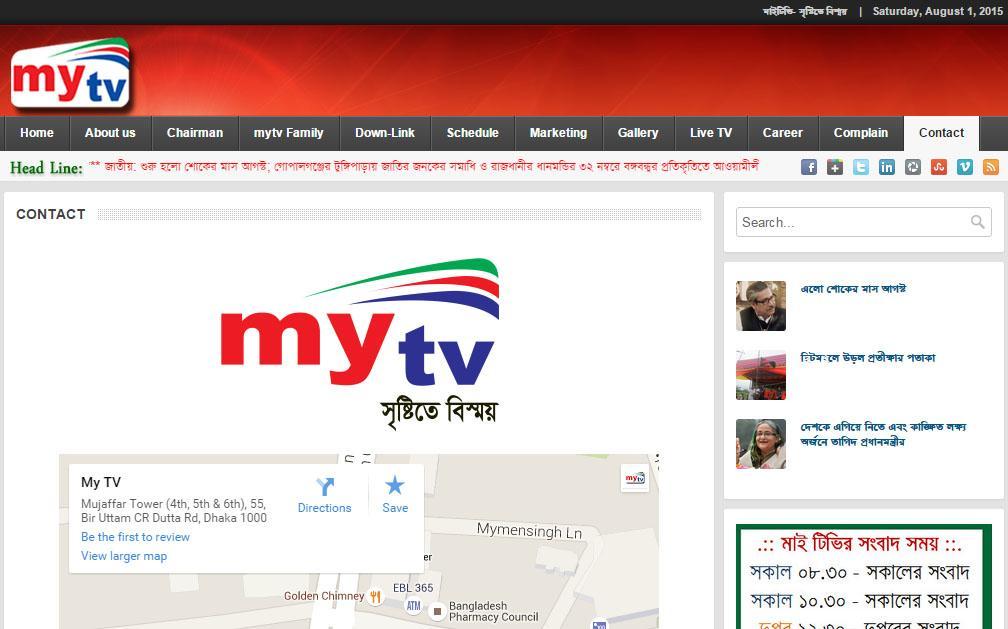Click the mytv logo in the header
The height and width of the screenshot is (629, 1008).
click(70, 75)
